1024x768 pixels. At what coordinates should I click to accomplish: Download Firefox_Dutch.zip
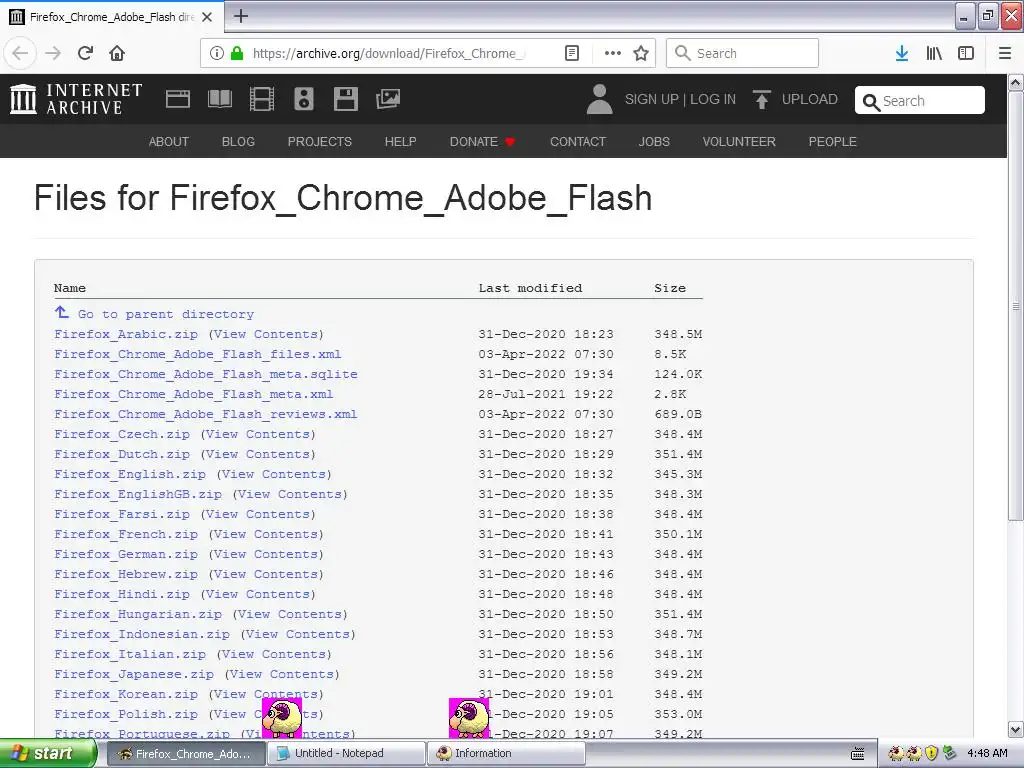(122, 455)
